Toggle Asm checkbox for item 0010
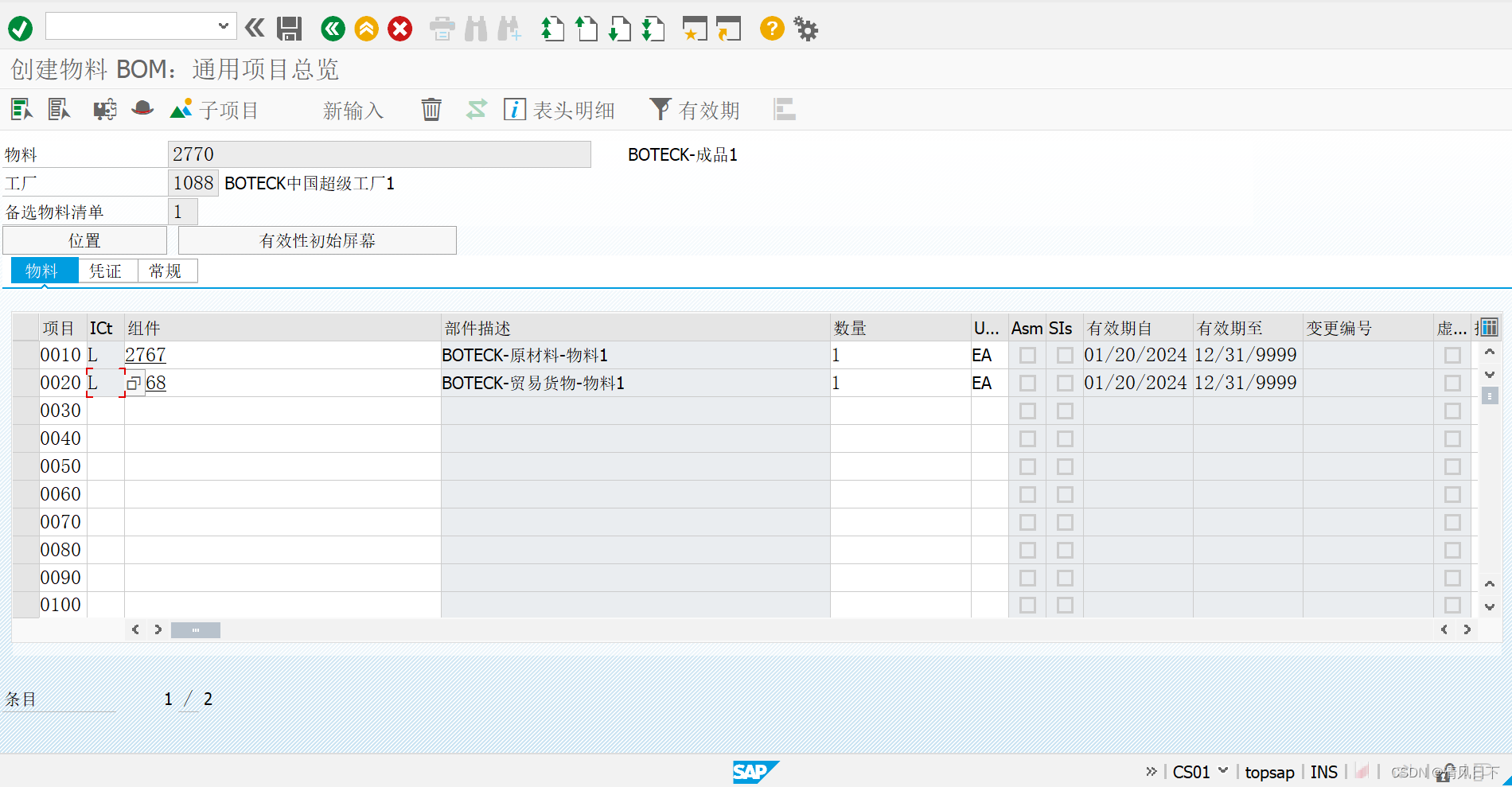The width and height of the screenshot is (1512, 787). tap(1027, 355)
